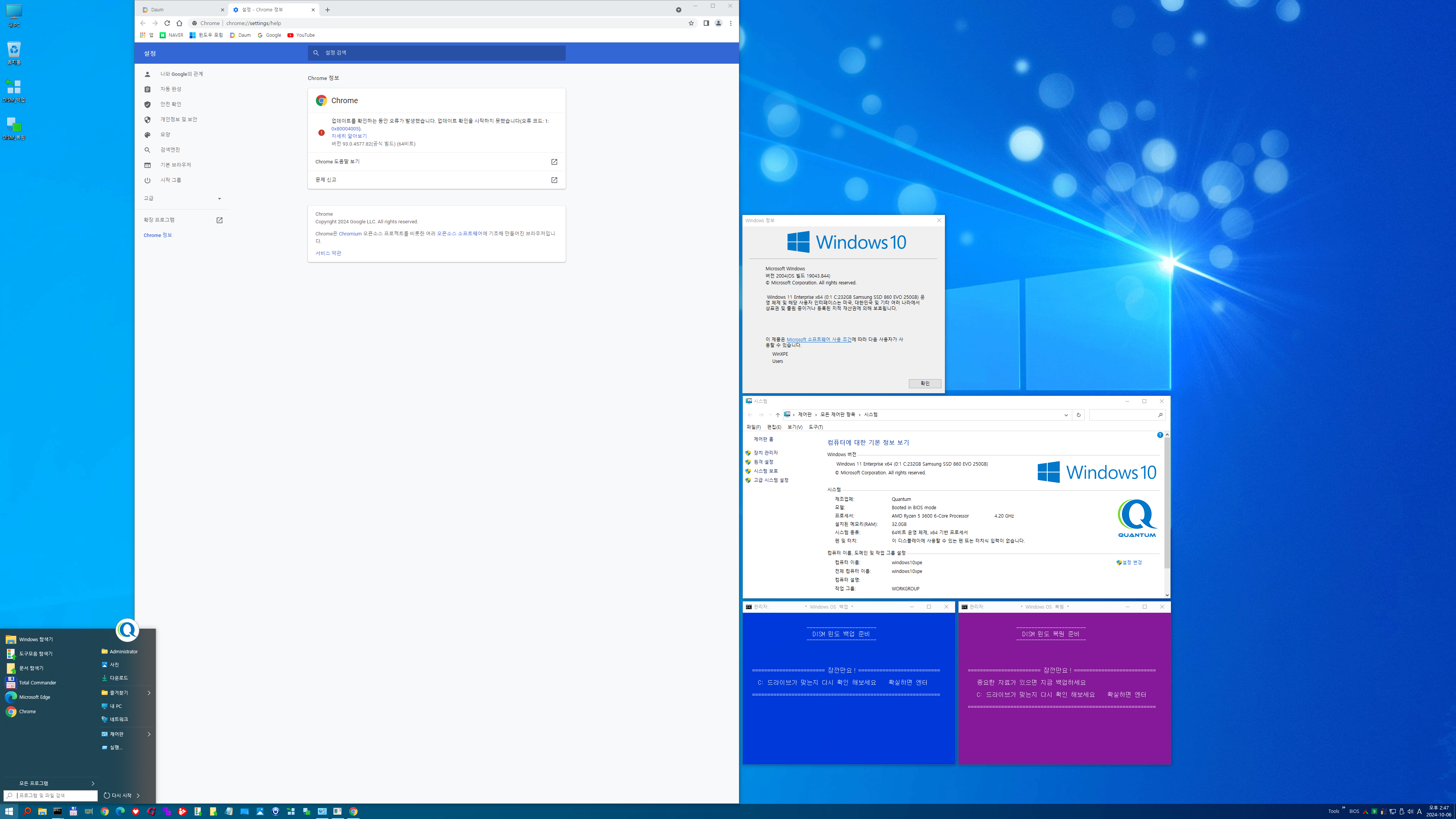This screenshot has width=1456, height=819.
Task: Select '제어판' in the System breadcrumb
Action: (x=804, y=415)
